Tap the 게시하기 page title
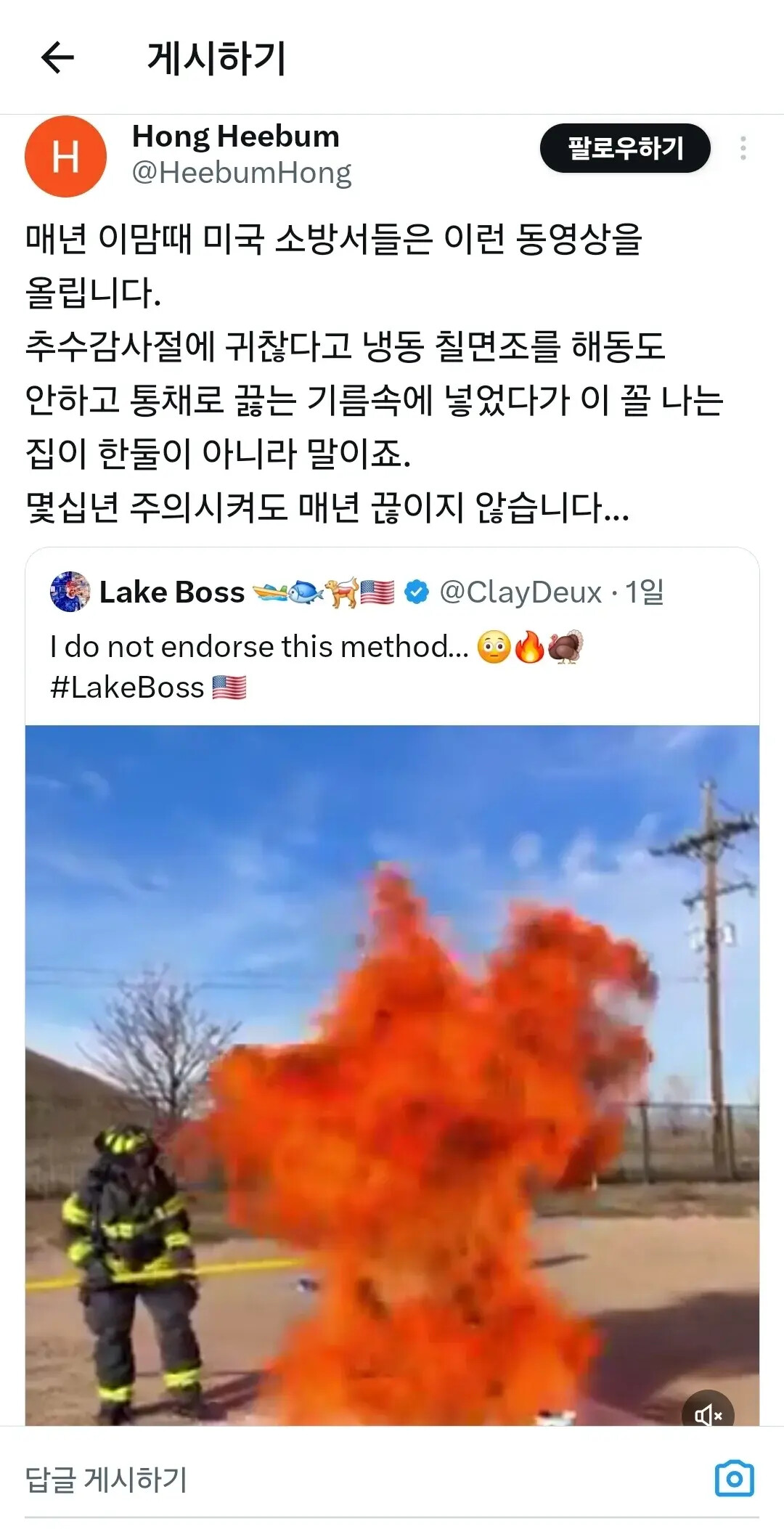The height and width of the screenshot is (1529, 784). point(216,59)
